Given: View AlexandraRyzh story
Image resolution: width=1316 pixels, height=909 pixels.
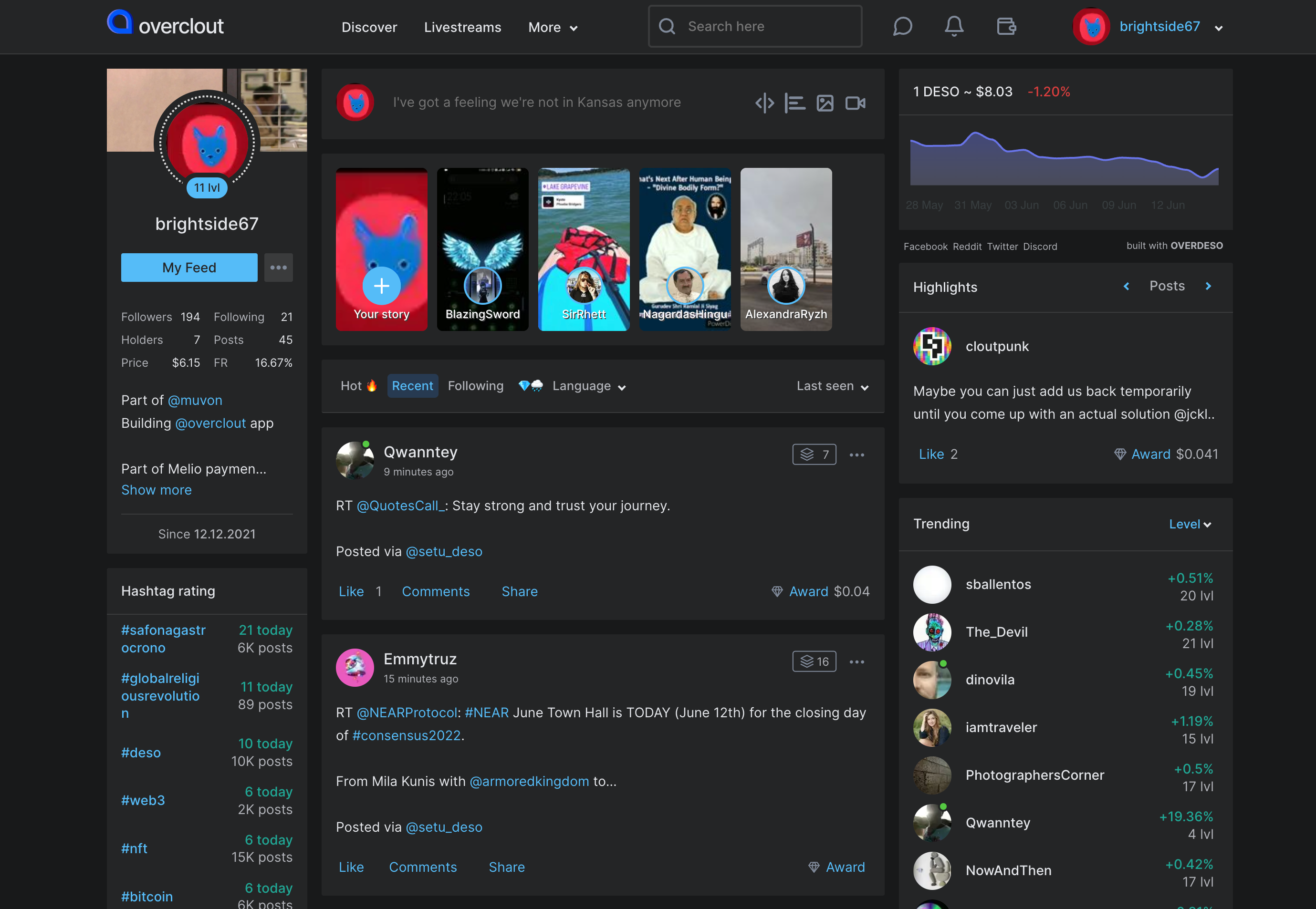Looking at the screenshot, I should (x=785, y=249).
